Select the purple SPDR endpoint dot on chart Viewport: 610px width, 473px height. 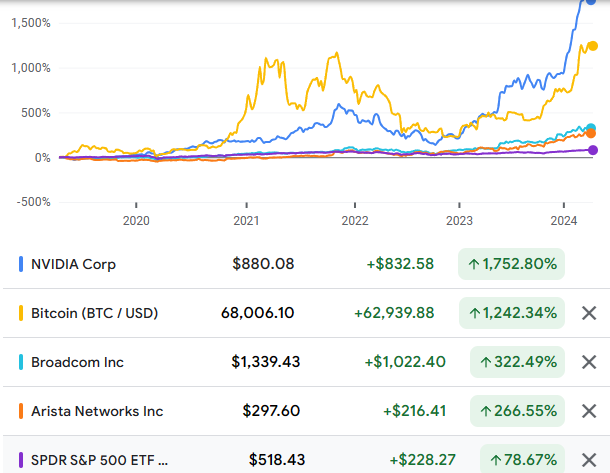point(592,150)
